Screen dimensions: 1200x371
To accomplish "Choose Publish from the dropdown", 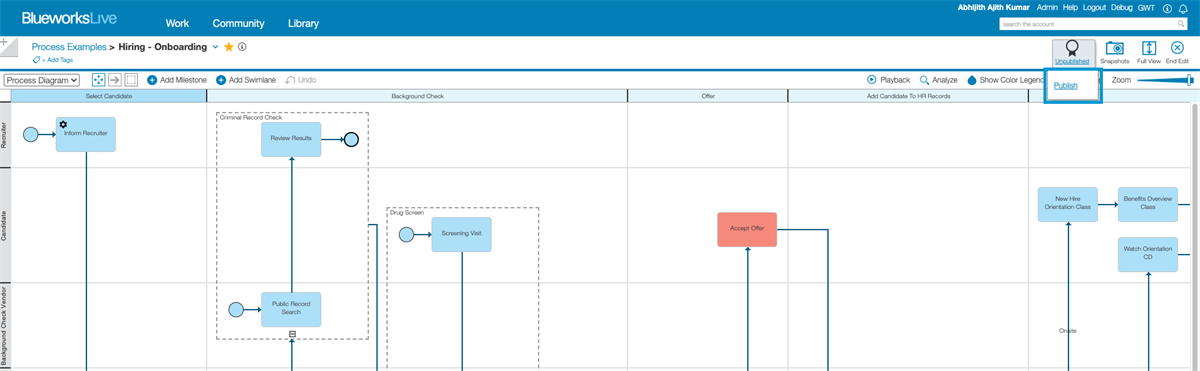I will (x=1066, y=86).
